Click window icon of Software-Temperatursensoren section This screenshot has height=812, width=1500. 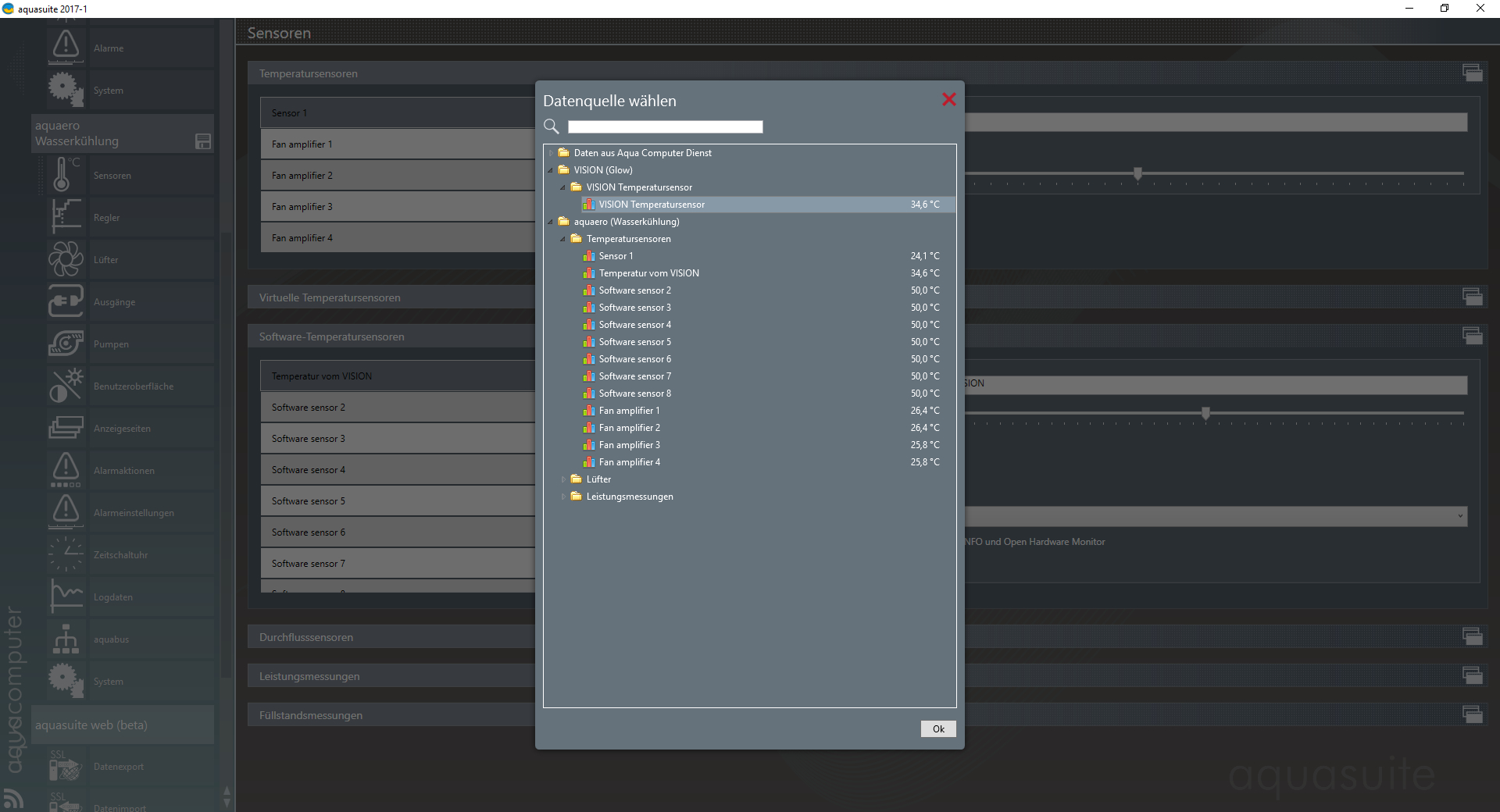[x=1473, y=336]
